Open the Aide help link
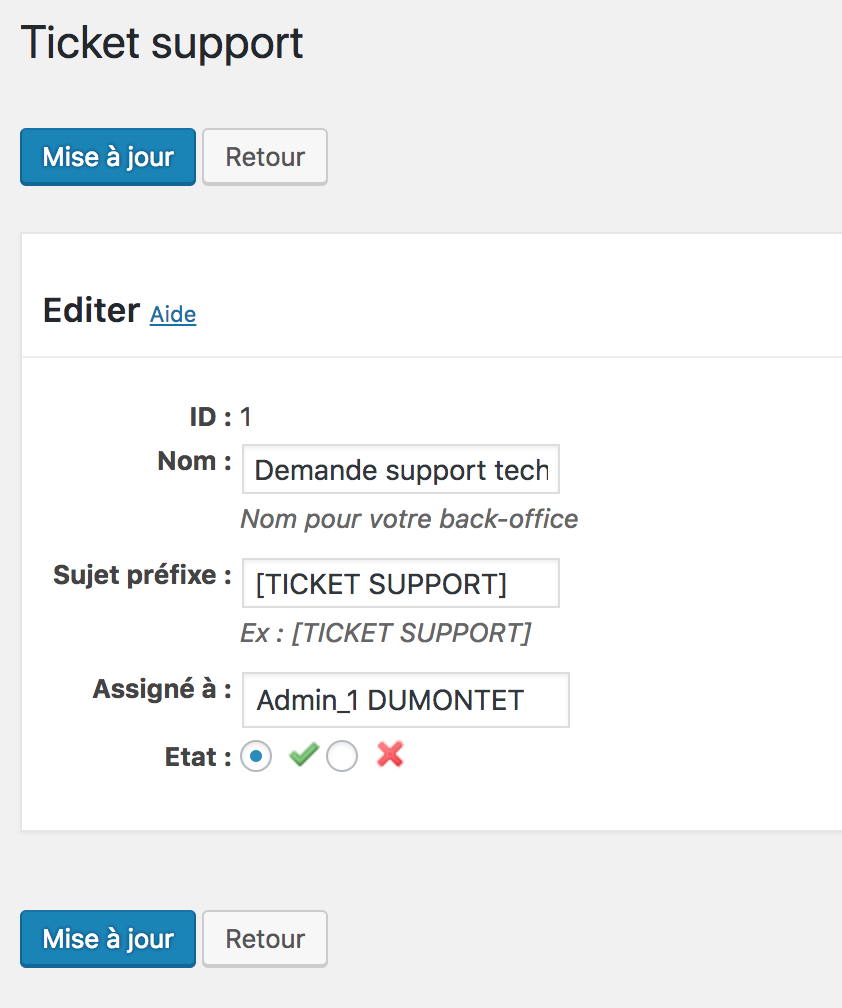The height and width of the screenshot is (1008, 842). point(173,314)
